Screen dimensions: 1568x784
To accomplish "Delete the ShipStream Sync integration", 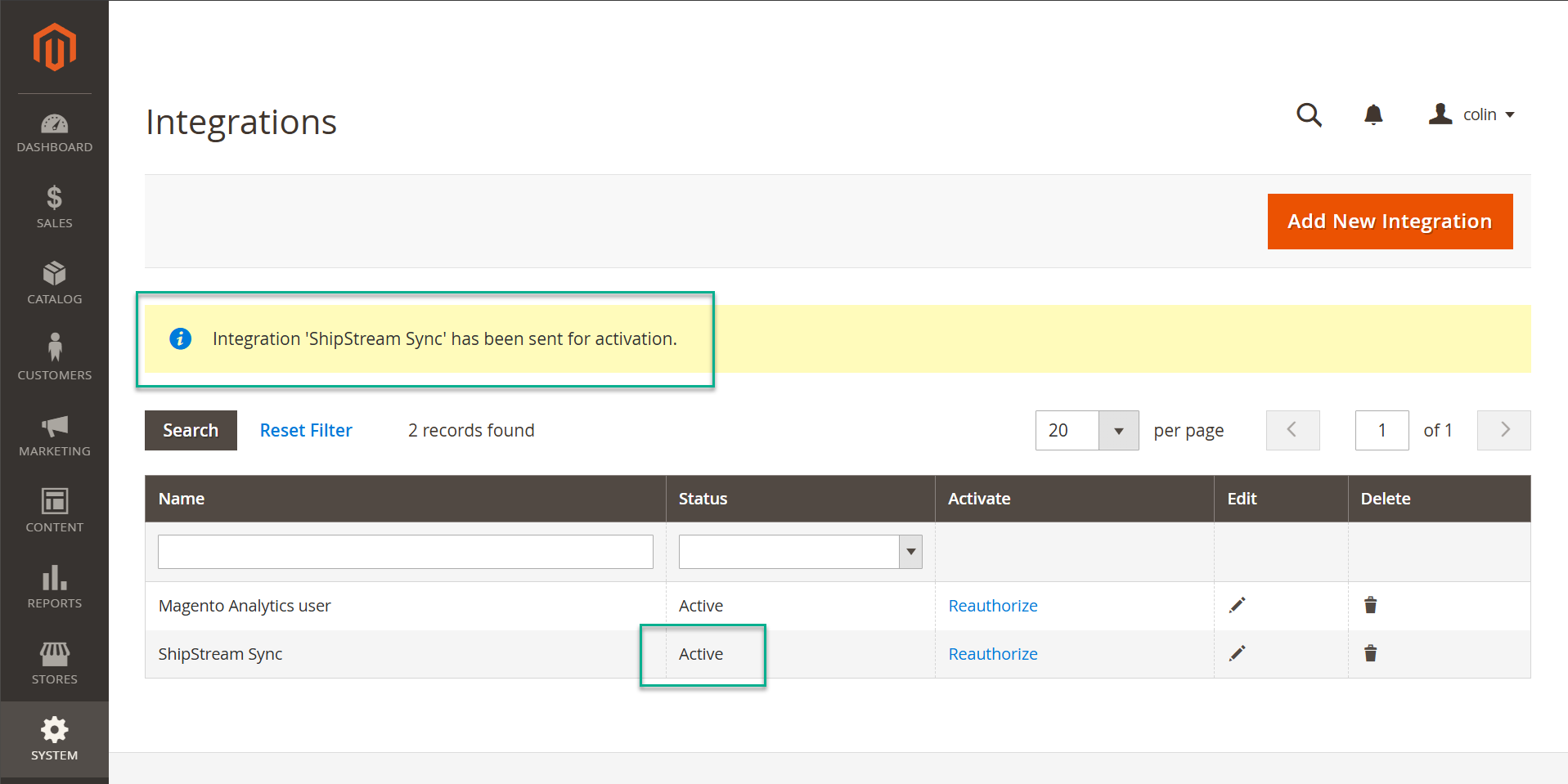I will point(1370,653).
